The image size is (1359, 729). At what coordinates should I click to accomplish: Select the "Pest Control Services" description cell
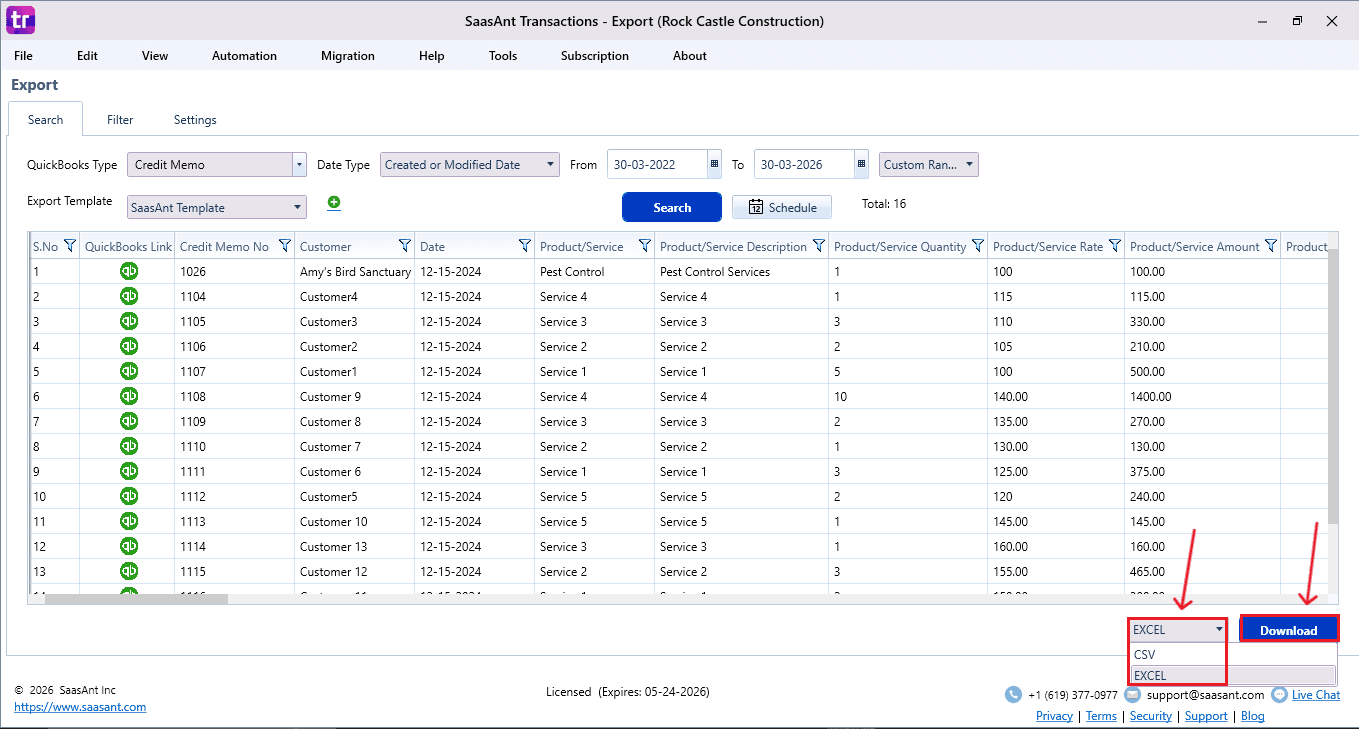click(x=742, y=271)
